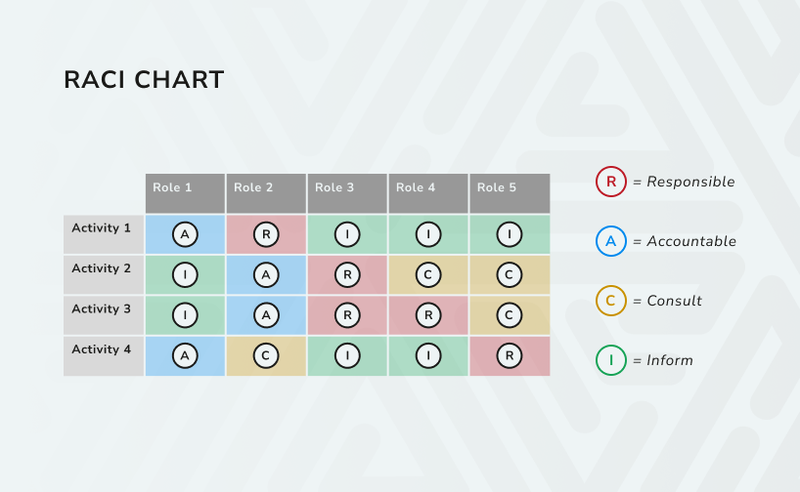800x492 pixels.
Task: Select the Role 3 column header
Action: click(347, 193)
